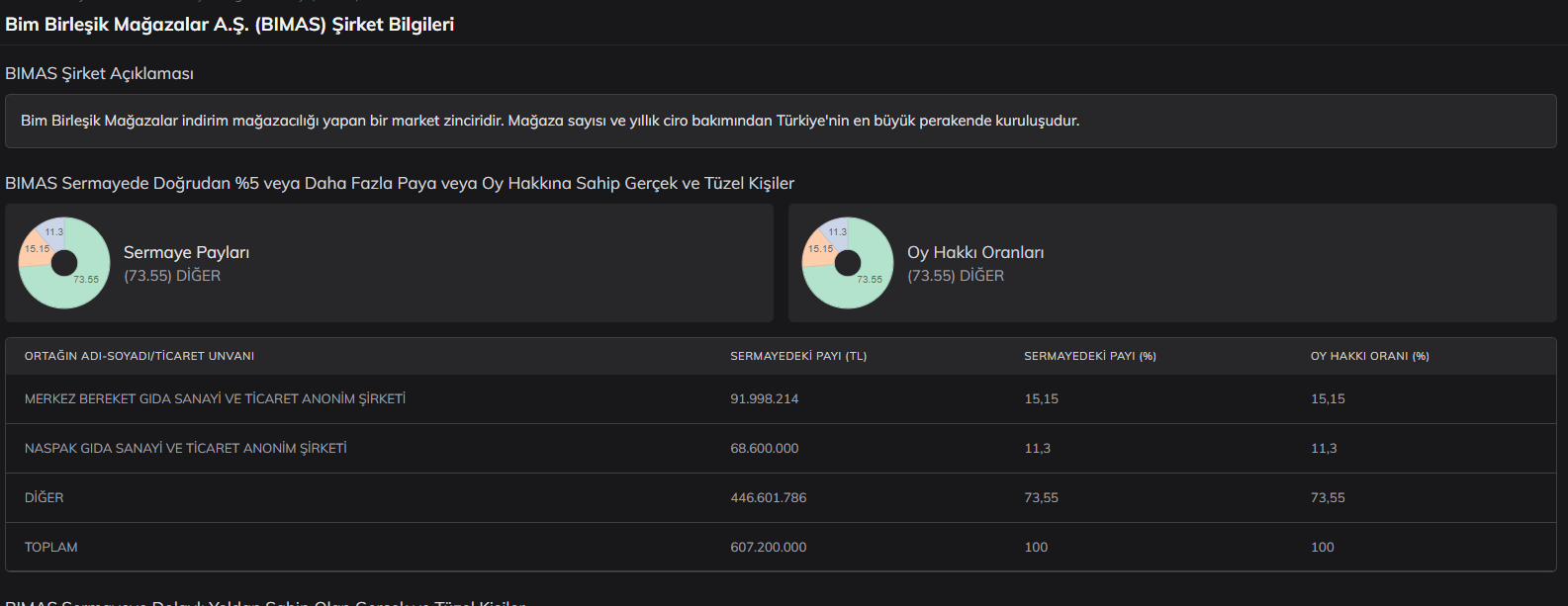Click the 91.998.214 capital amount cell
This screenshot has height=606, width=1568.
click(765, 399)
